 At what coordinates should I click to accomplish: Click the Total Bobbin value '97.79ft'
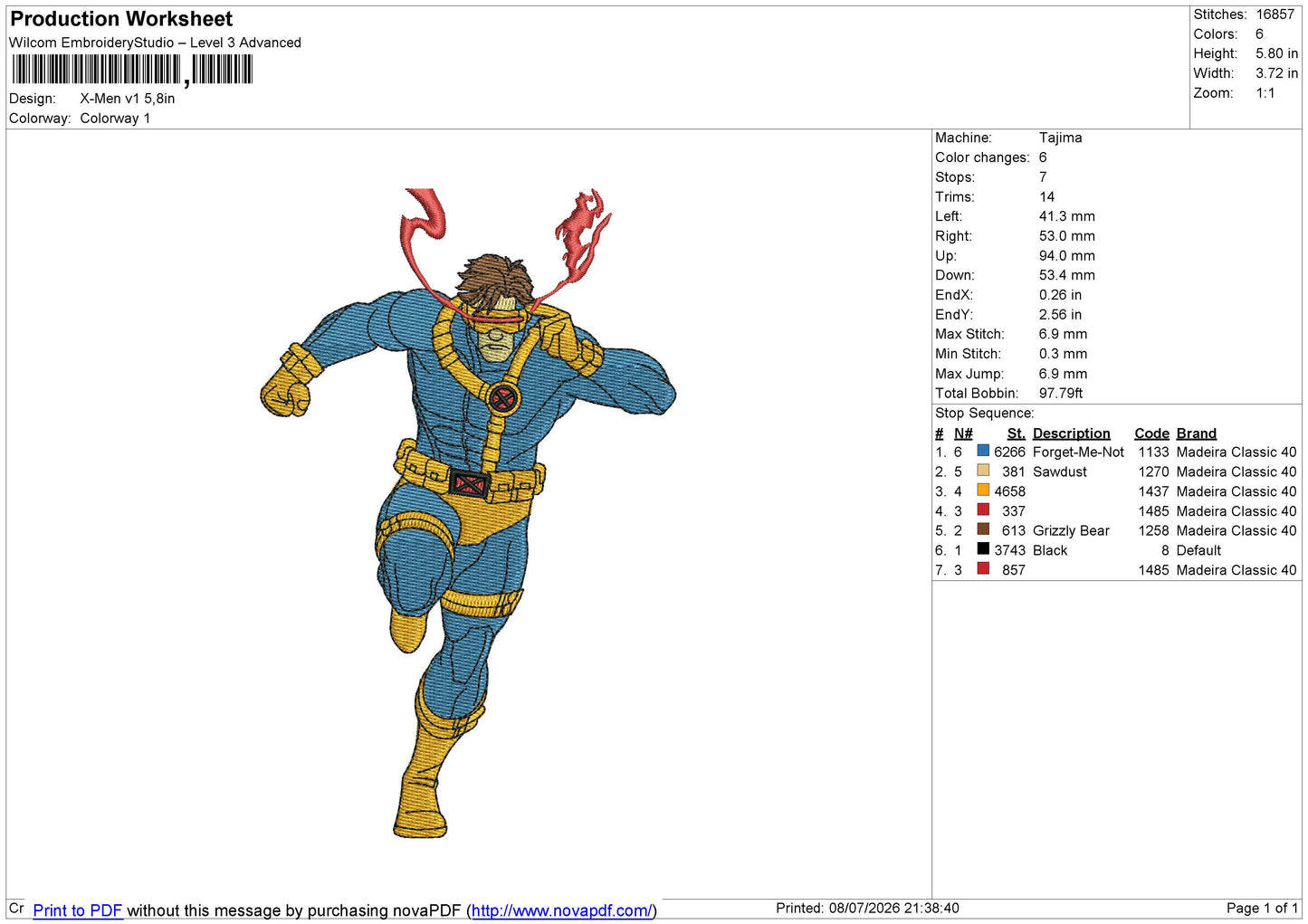tap(1061, 394)
